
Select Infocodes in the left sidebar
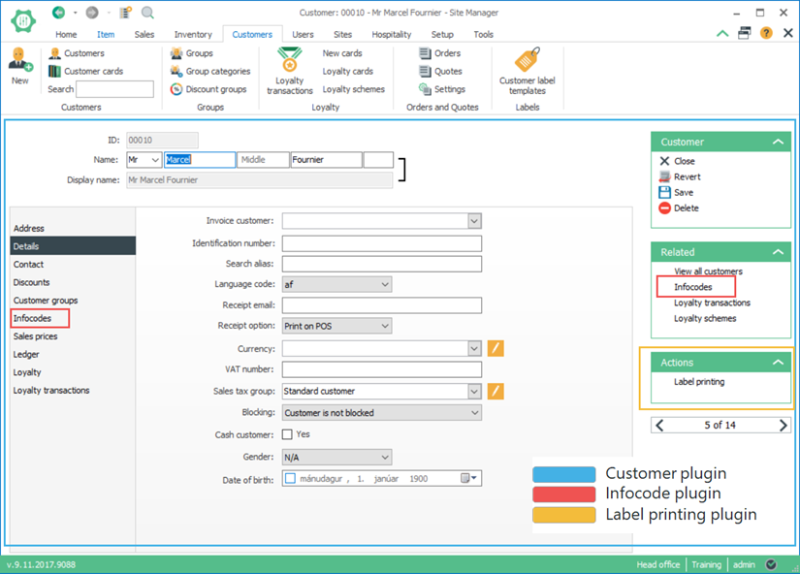coord(32,319)
